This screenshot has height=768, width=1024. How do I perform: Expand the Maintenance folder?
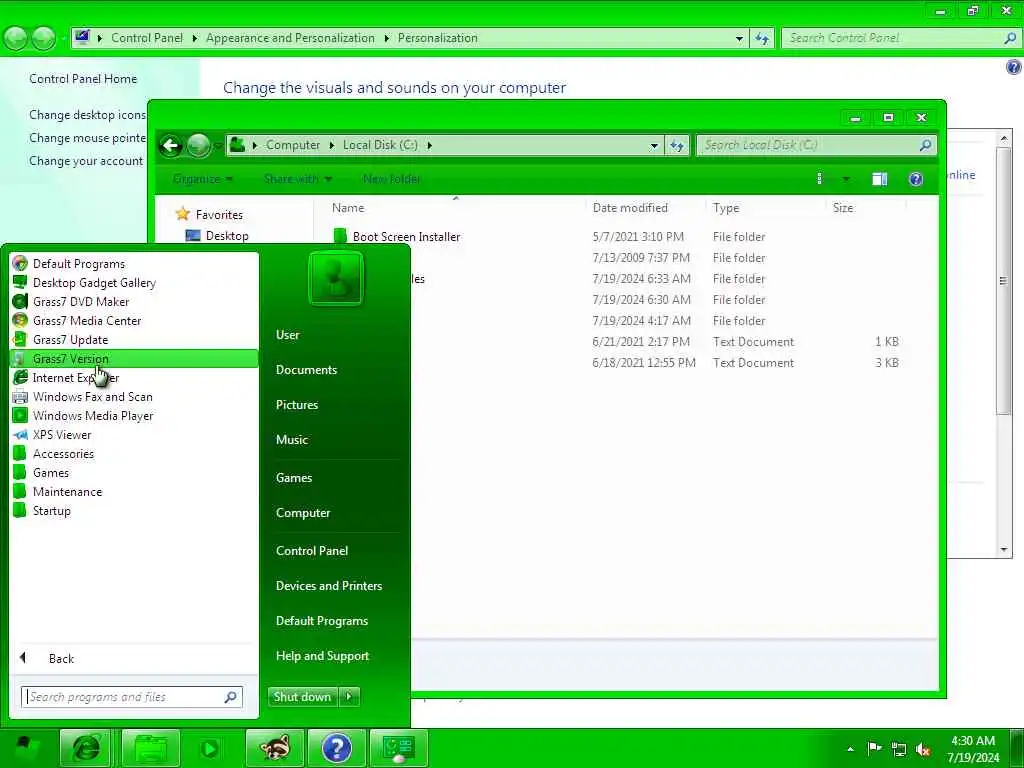click(67, 491)
